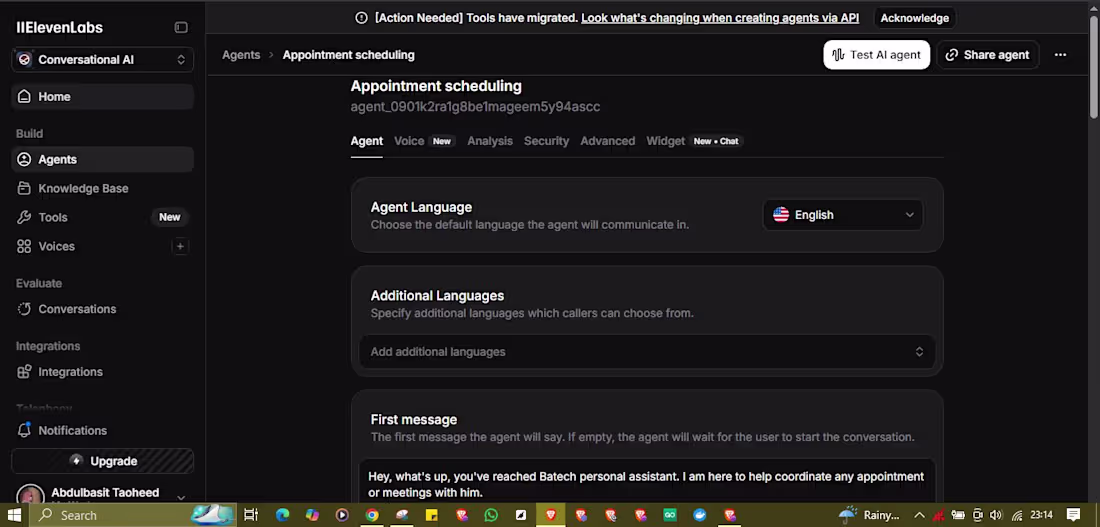1100x527 pixels.
Task: Click the Conversations history icon
Action: (x=25, y=309)
